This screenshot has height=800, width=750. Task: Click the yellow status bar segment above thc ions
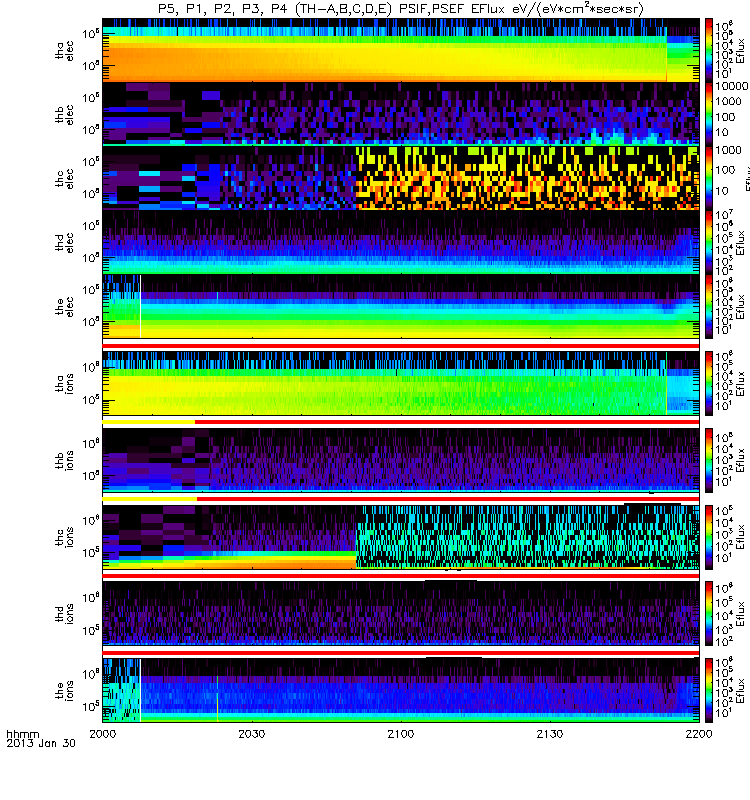coord(149,498)
